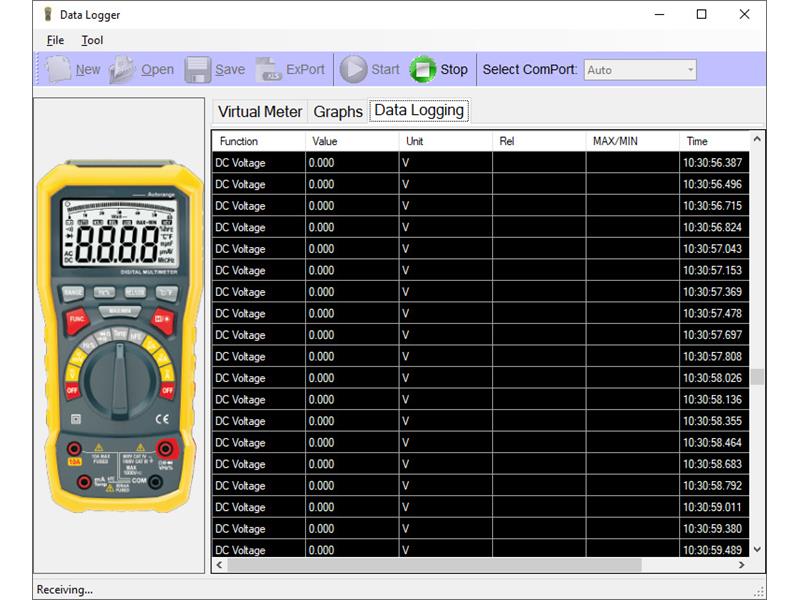
Task: Click the Value column header
Action: pos(352,141)
